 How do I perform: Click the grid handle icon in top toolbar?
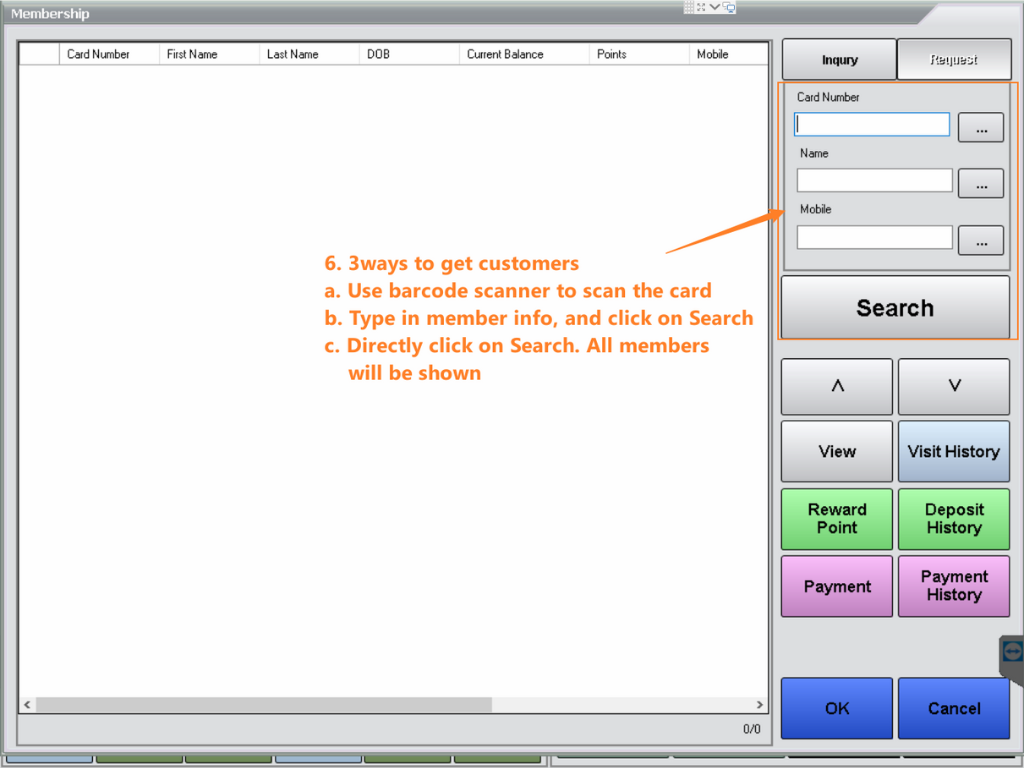(x=689, y=7)
